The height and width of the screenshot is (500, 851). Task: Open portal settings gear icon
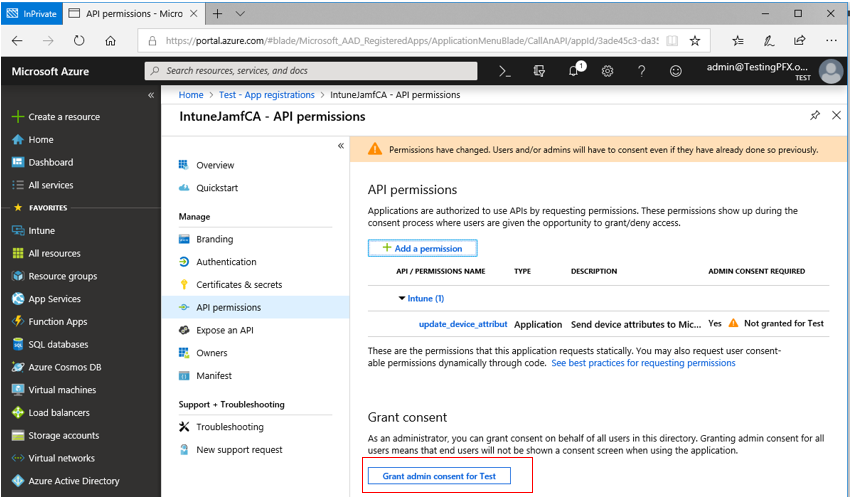[607, 71]
